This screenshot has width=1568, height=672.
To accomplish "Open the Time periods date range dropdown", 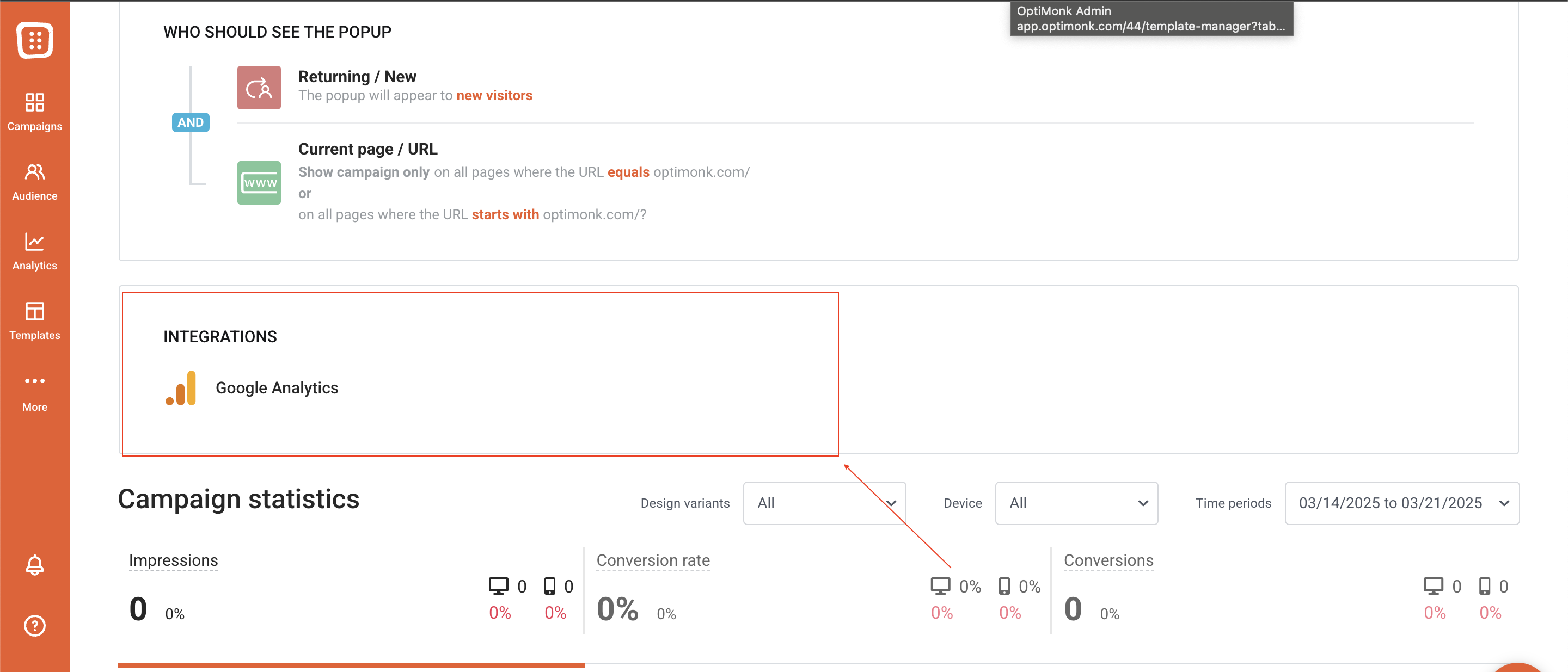I will [x=1402, y=503].
